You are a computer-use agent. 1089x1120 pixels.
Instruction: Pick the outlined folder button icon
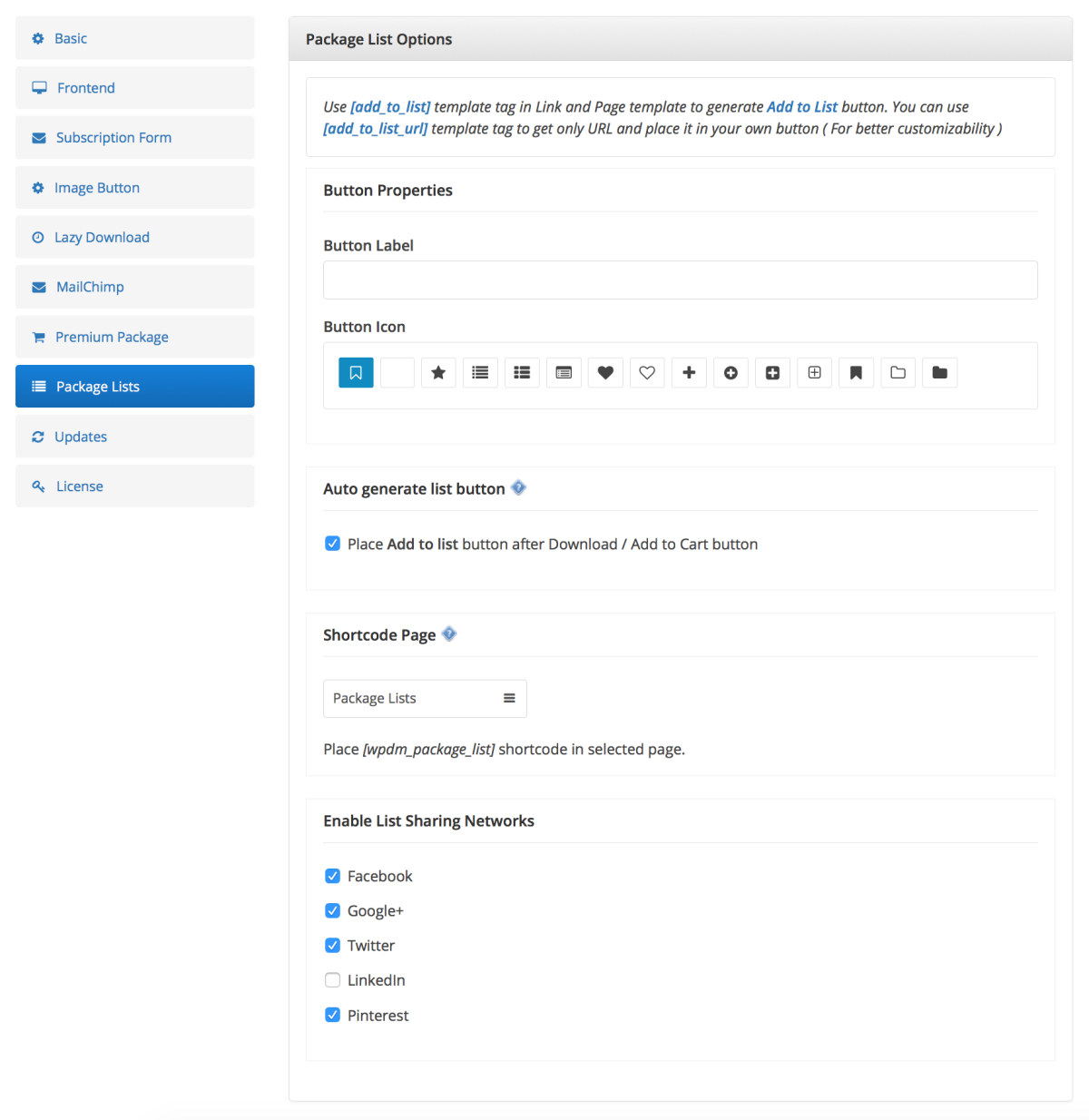[x=898, y=373]
